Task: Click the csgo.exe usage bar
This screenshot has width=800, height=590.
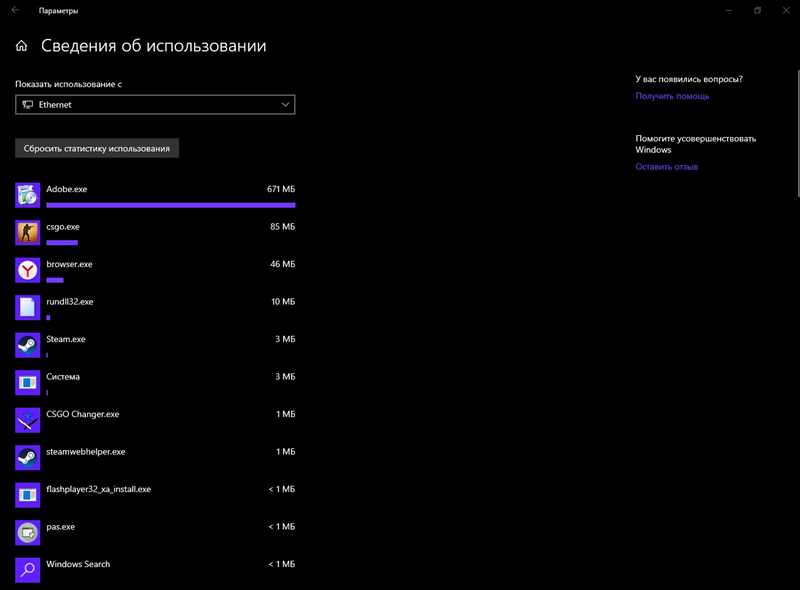Action: pyautogui.click(x=62, y=242)
